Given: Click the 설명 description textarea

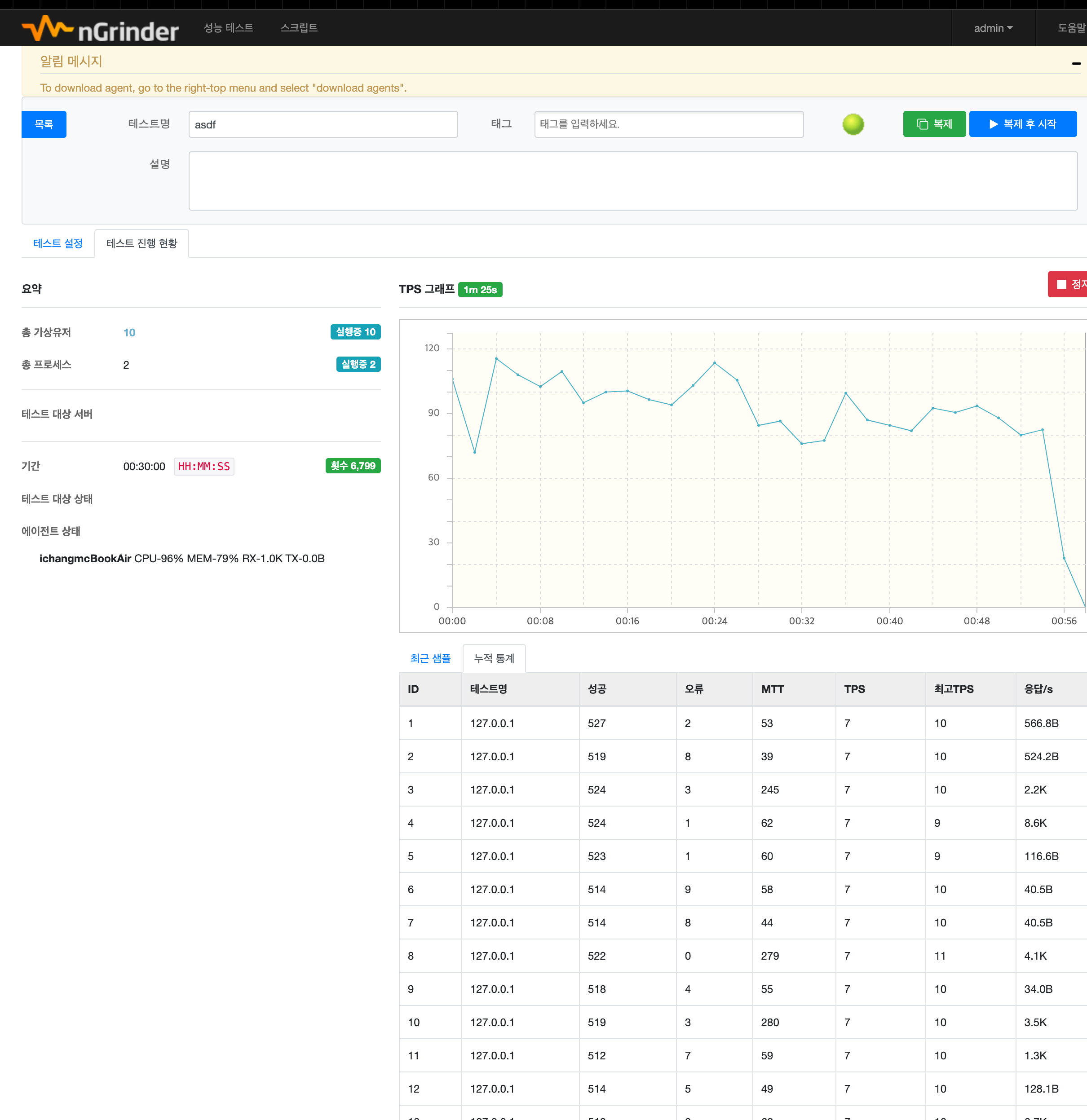Looking at the screenshot, I should pos(632,181).
